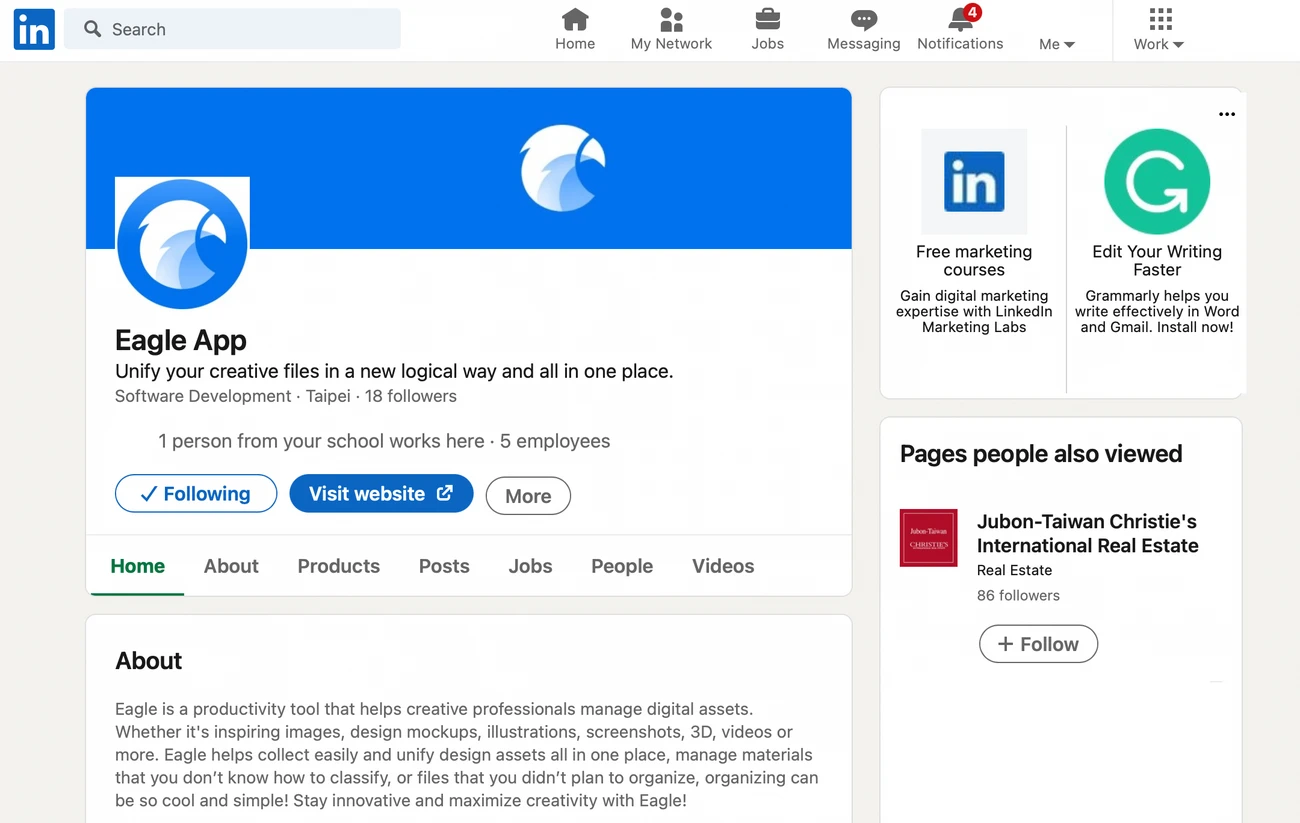Image resolution: width=1300 pixels, height=823 pixels.
Task: Toggle the Following button for Eagle App
Action: click(x=196, y=494)
